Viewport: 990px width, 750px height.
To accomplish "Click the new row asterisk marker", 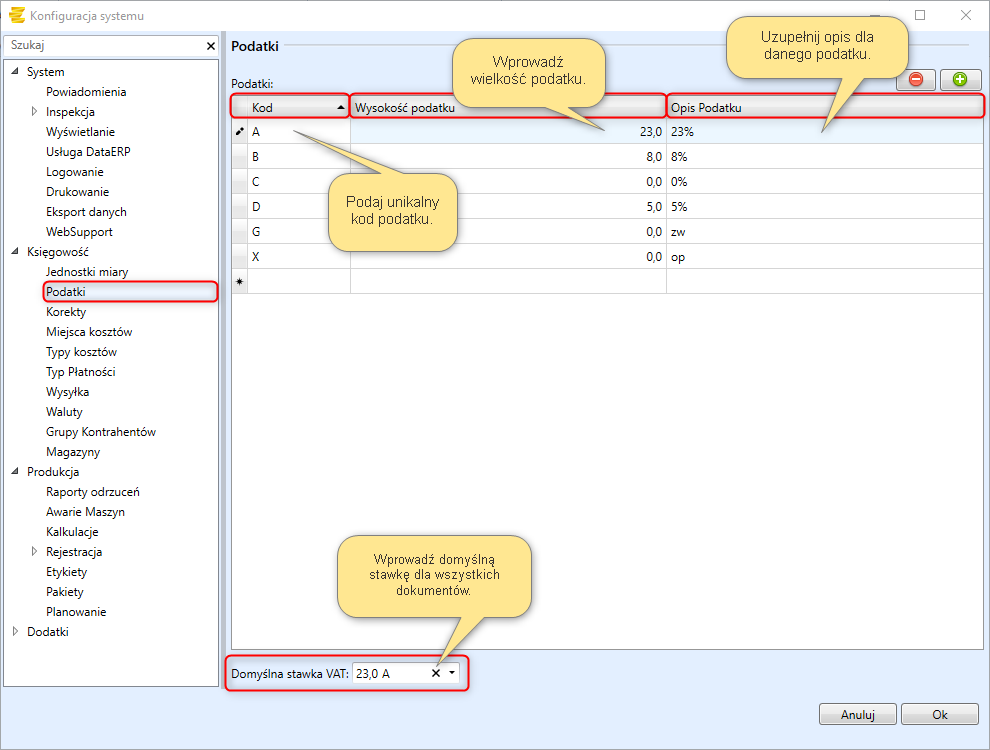I will pyautogui.click(x=240, y=282).
